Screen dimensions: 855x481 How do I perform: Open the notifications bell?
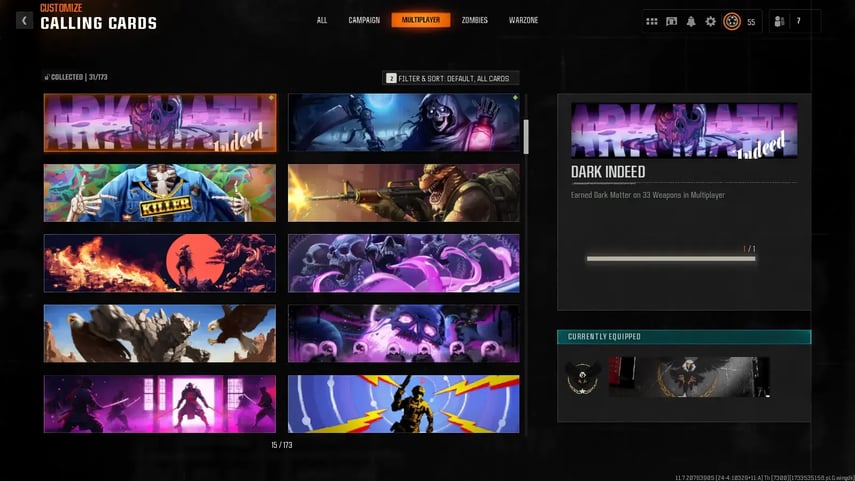click(x=691, y=21)
